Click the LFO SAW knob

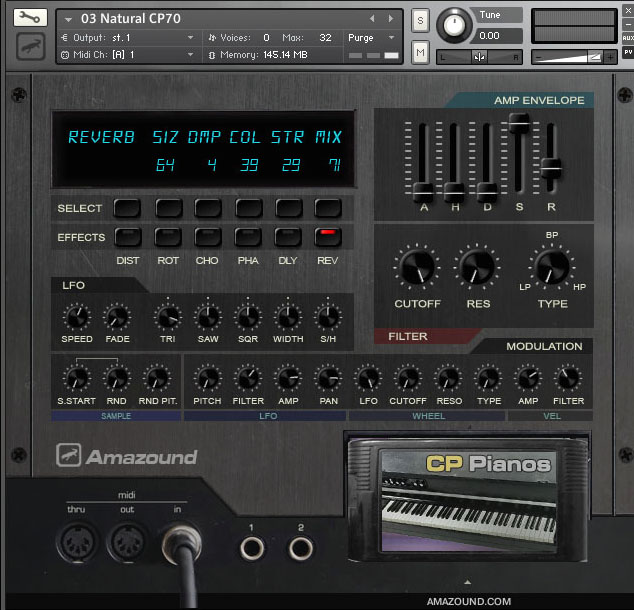pyautogui.click(x=208, y=317)
